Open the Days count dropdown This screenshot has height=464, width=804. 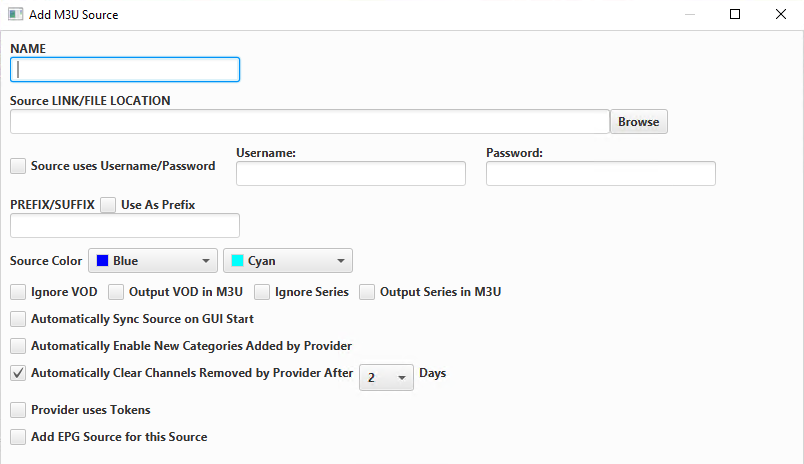pos(386,377)
